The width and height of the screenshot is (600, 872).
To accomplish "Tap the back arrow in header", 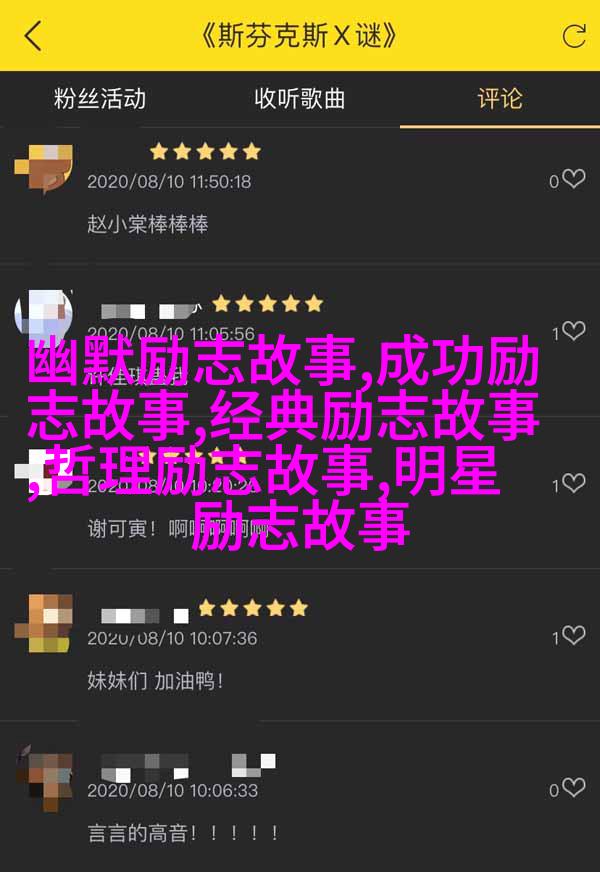I will point(33,36).
